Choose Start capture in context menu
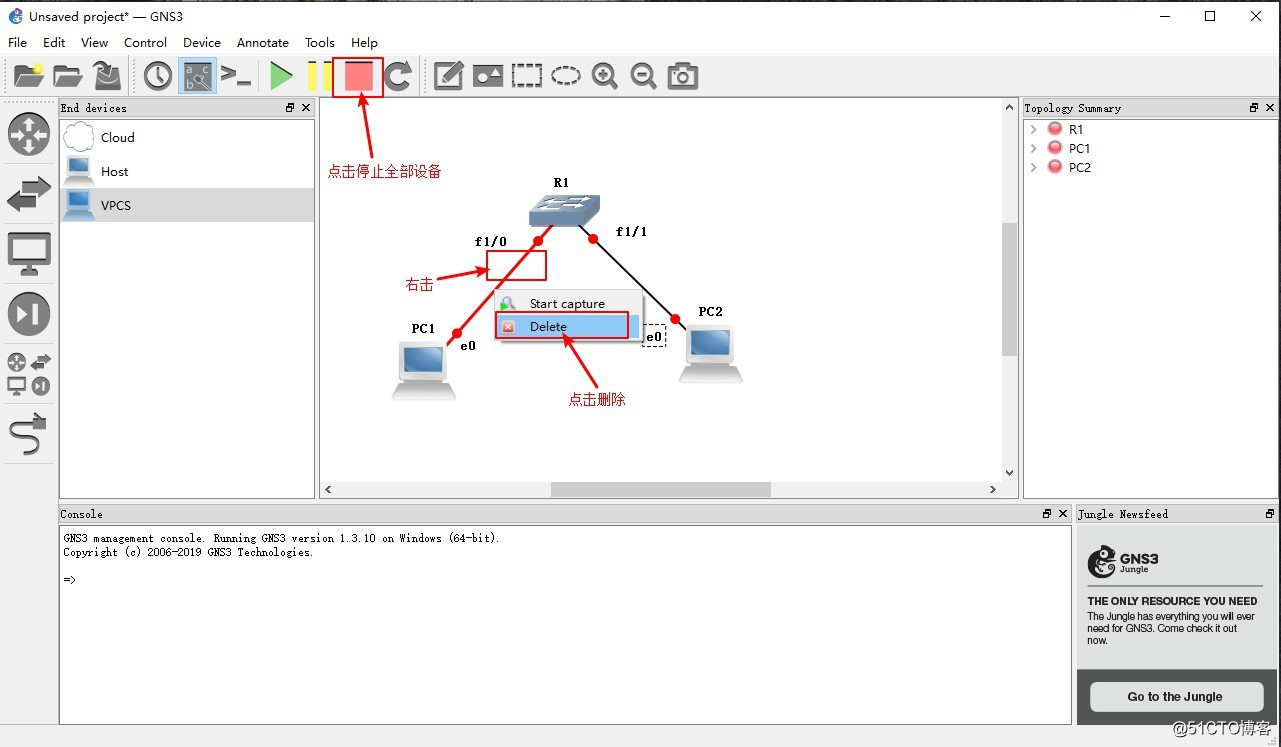The height and width of the screenshot is (747, 1281). tap(569, 303)
